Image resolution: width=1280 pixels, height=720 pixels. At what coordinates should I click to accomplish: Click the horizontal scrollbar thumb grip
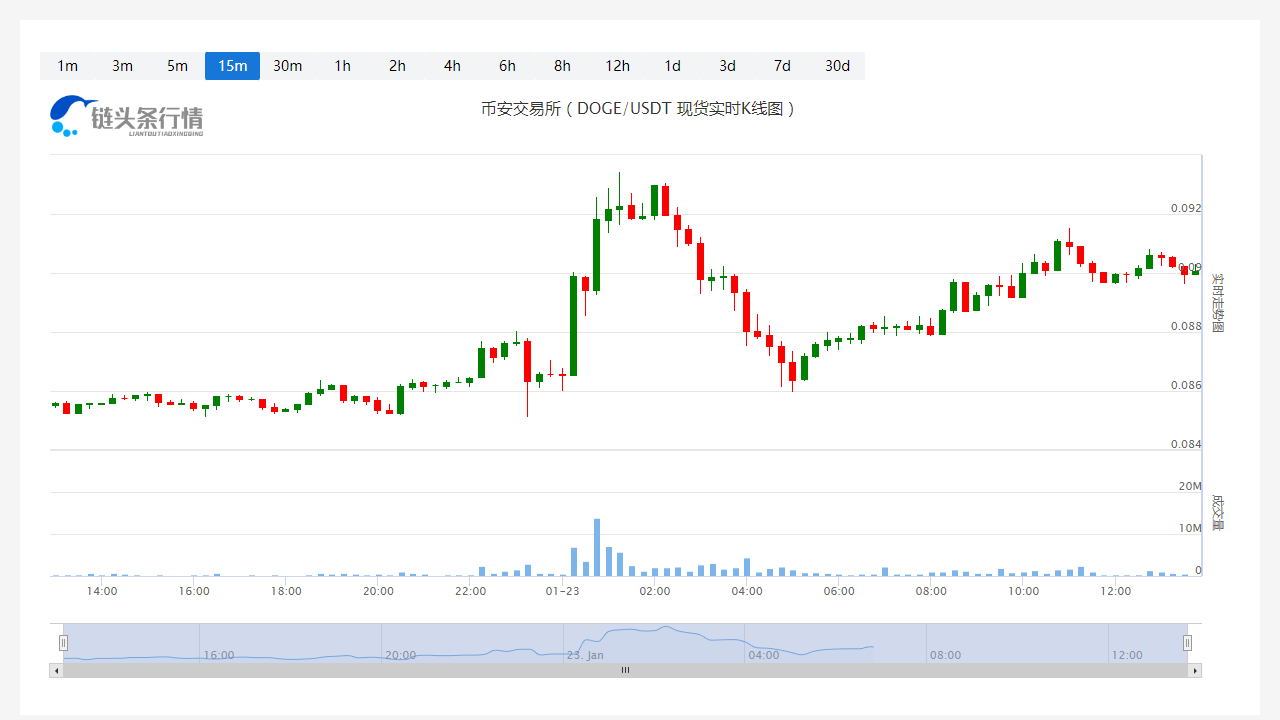(x=625, y=670)
